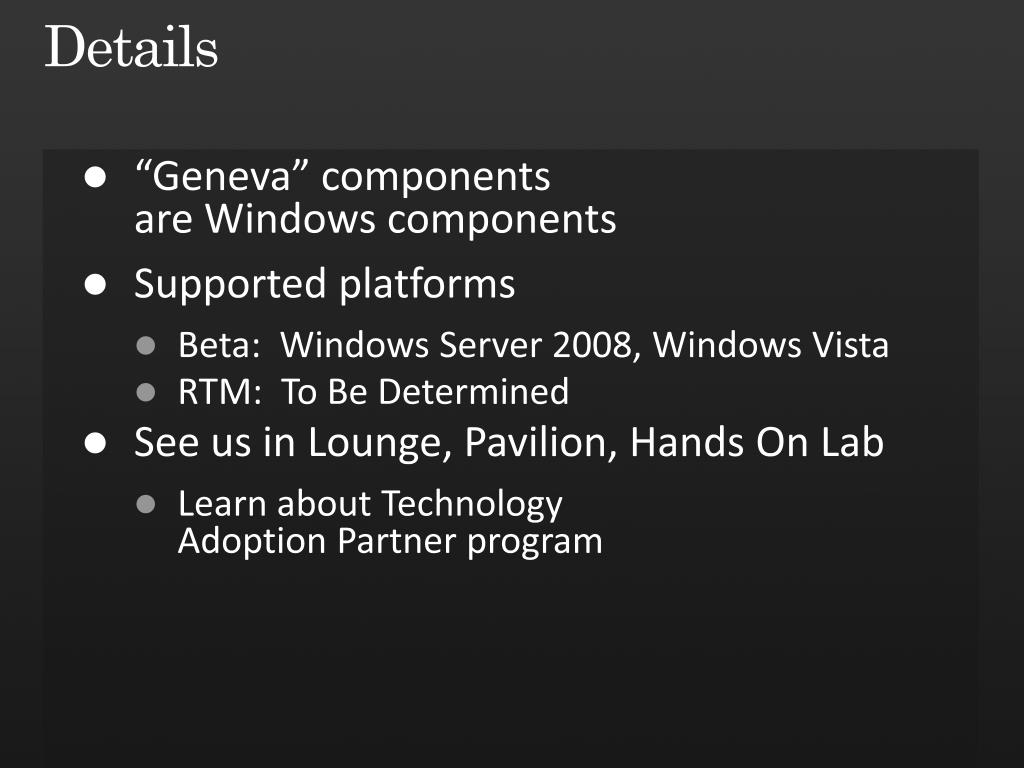Click the word "Lounge" in third bullet
Screen dimensions: 1024x768
click(x=380, y=443)
